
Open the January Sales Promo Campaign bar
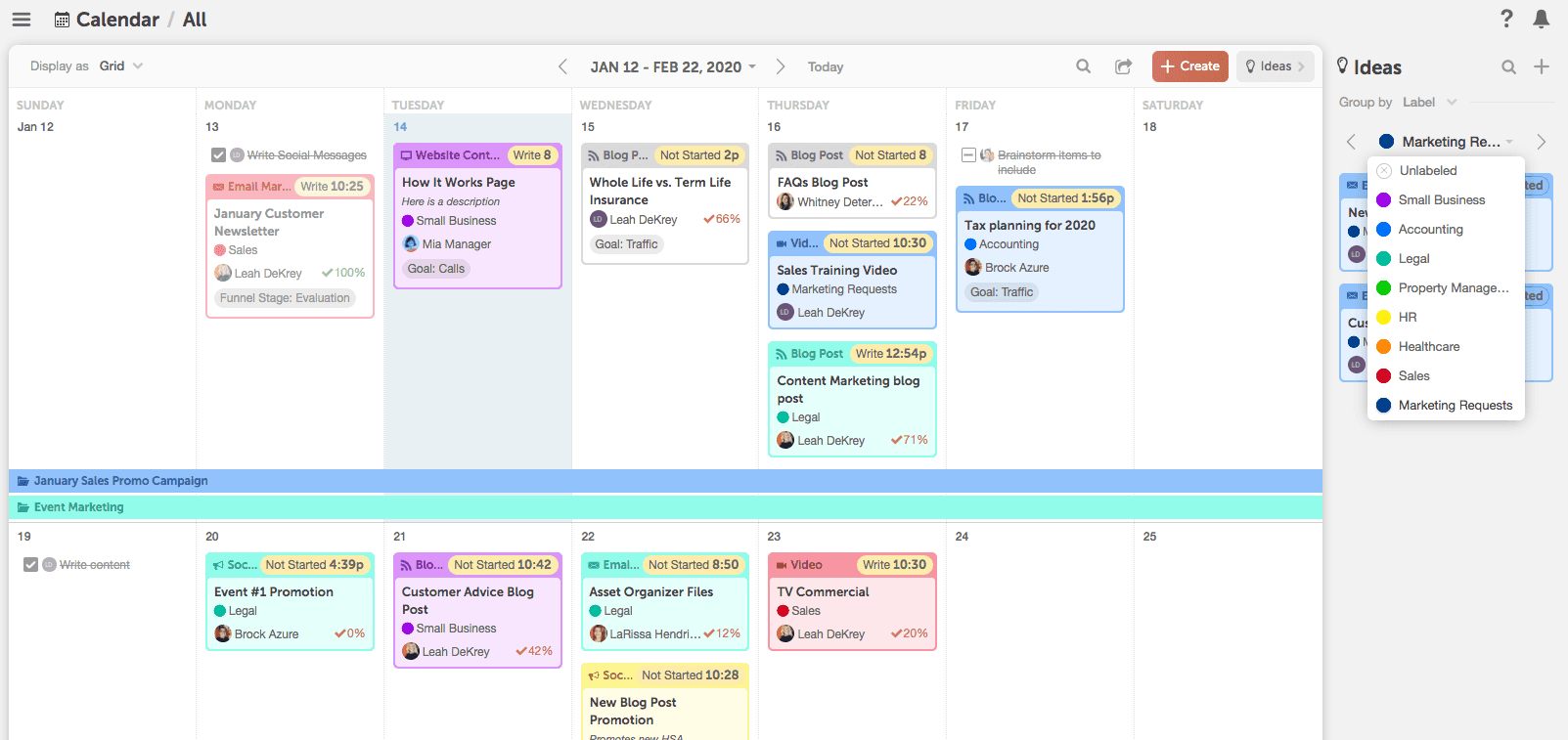[665, 481]
